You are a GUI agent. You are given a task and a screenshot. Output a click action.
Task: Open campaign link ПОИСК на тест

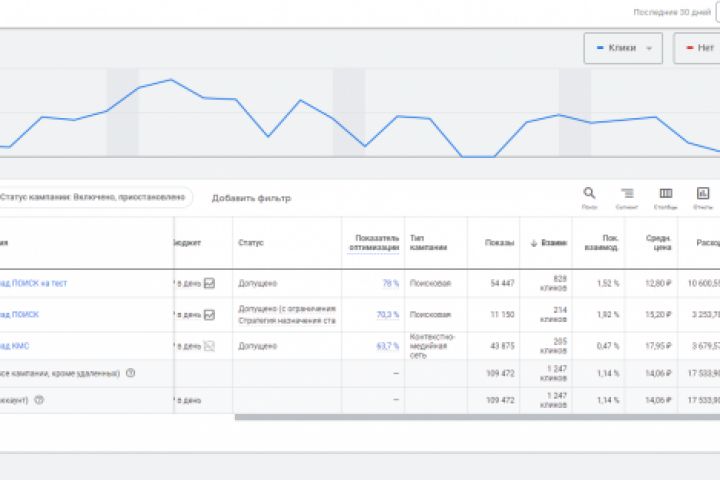[34, 283]
